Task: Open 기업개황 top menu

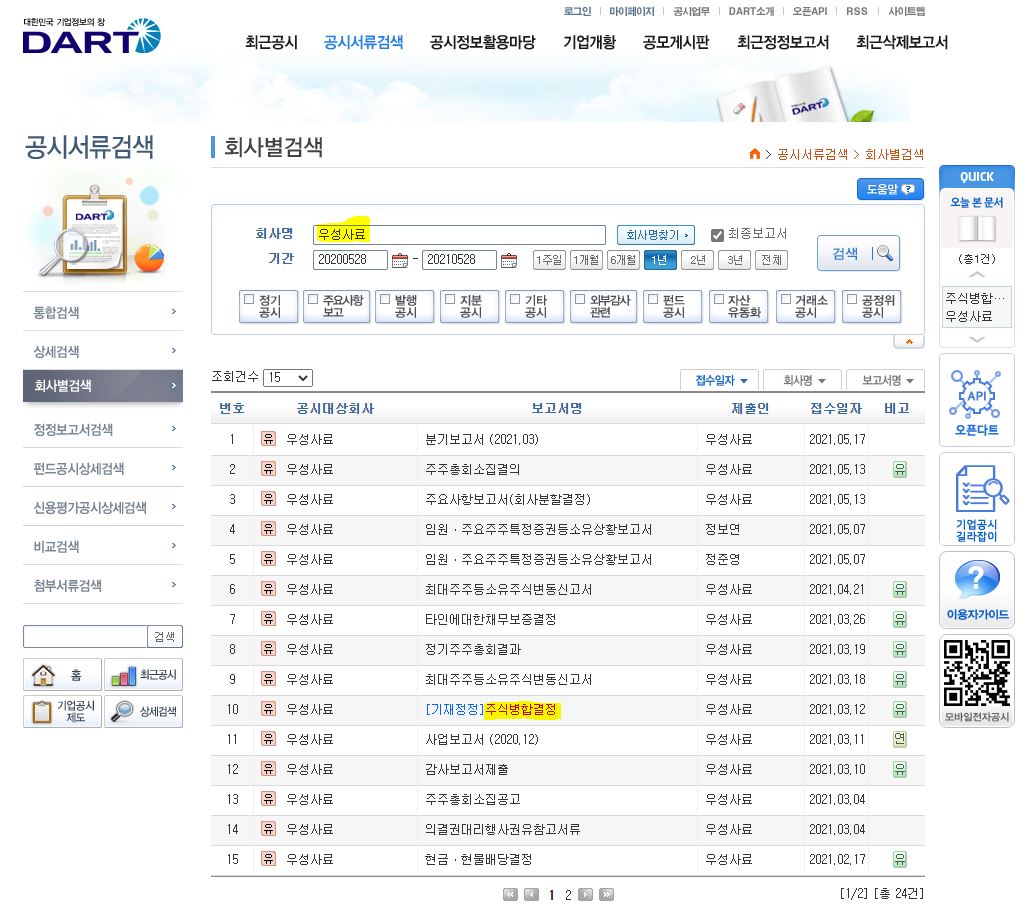Action: point(590,43)
